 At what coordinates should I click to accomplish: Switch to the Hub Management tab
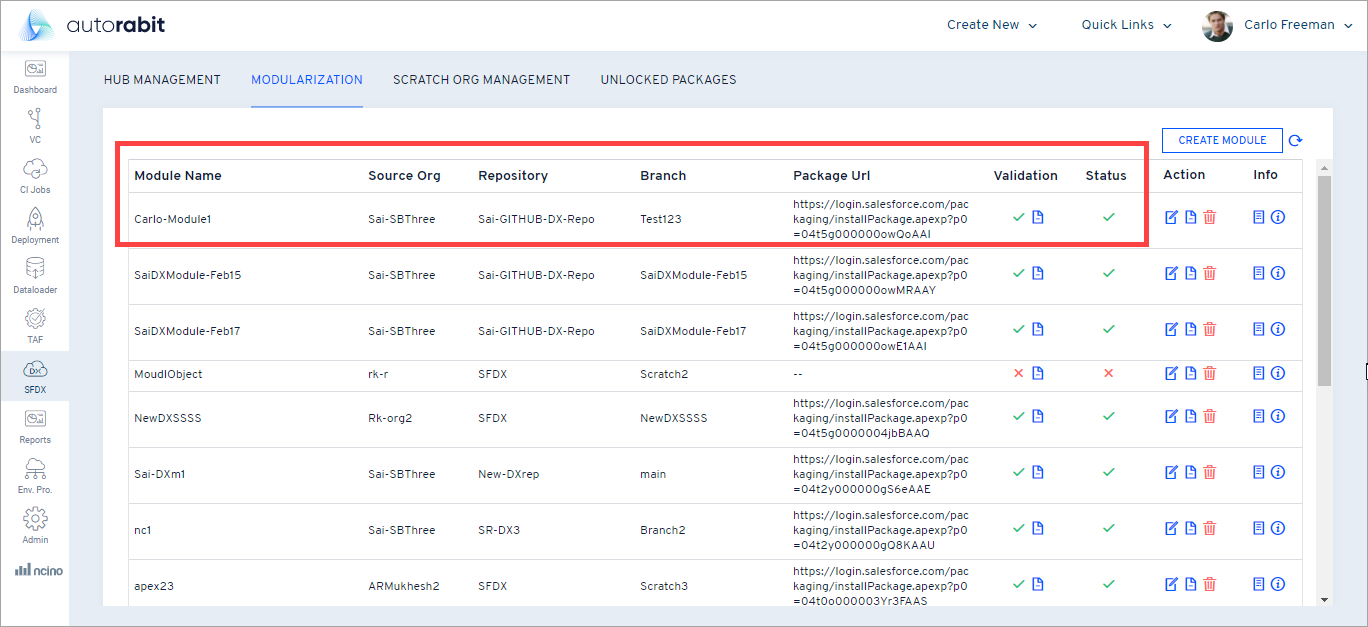(x=162, y=80)
